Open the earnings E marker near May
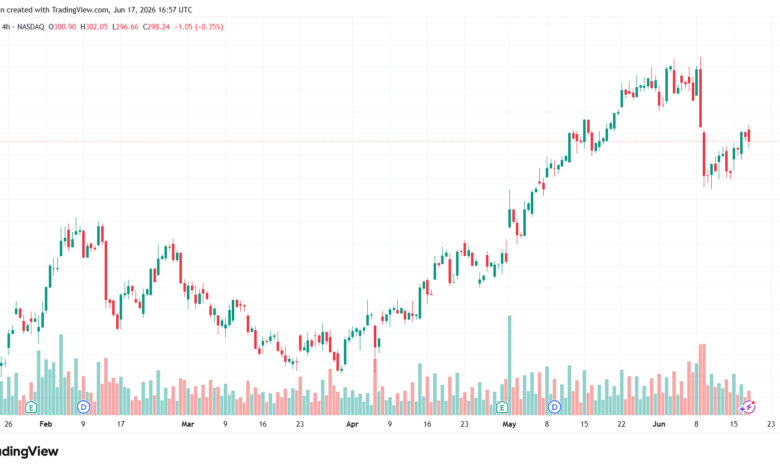Screen dimensions: 780x470 point(502,408)
